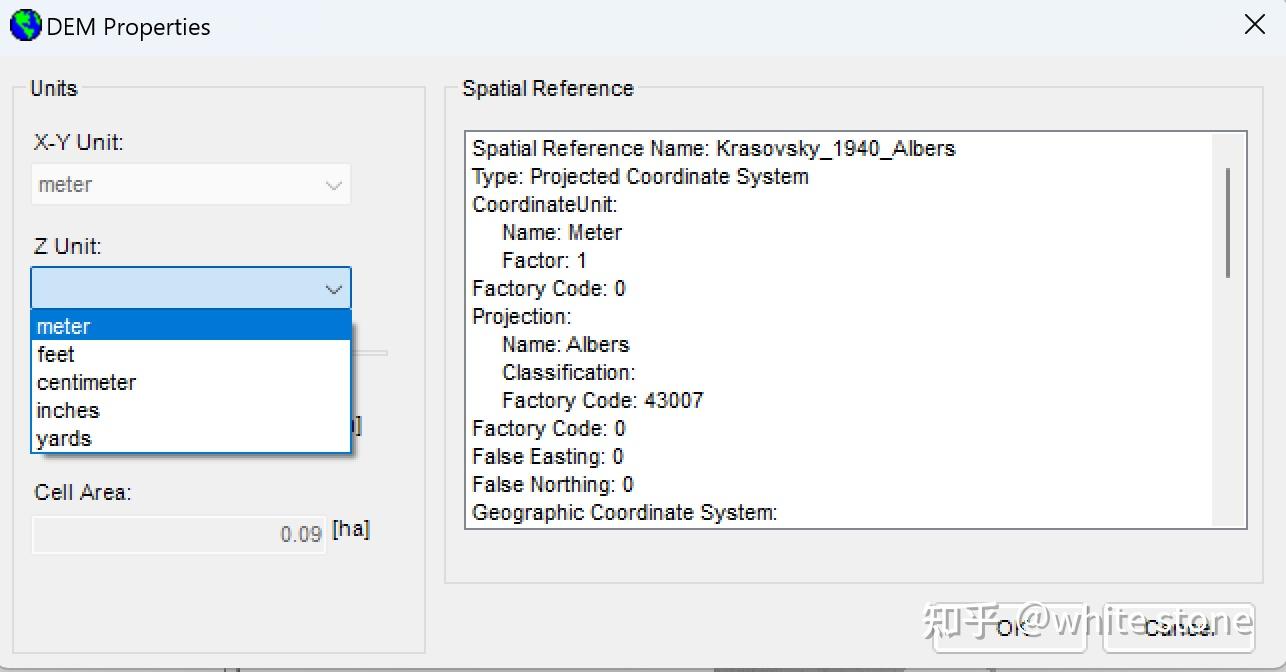The width and height of the screenshot is (1286, 672).
Task: Confirm the dialog with OK
Action: click(x=1011, y=627)
